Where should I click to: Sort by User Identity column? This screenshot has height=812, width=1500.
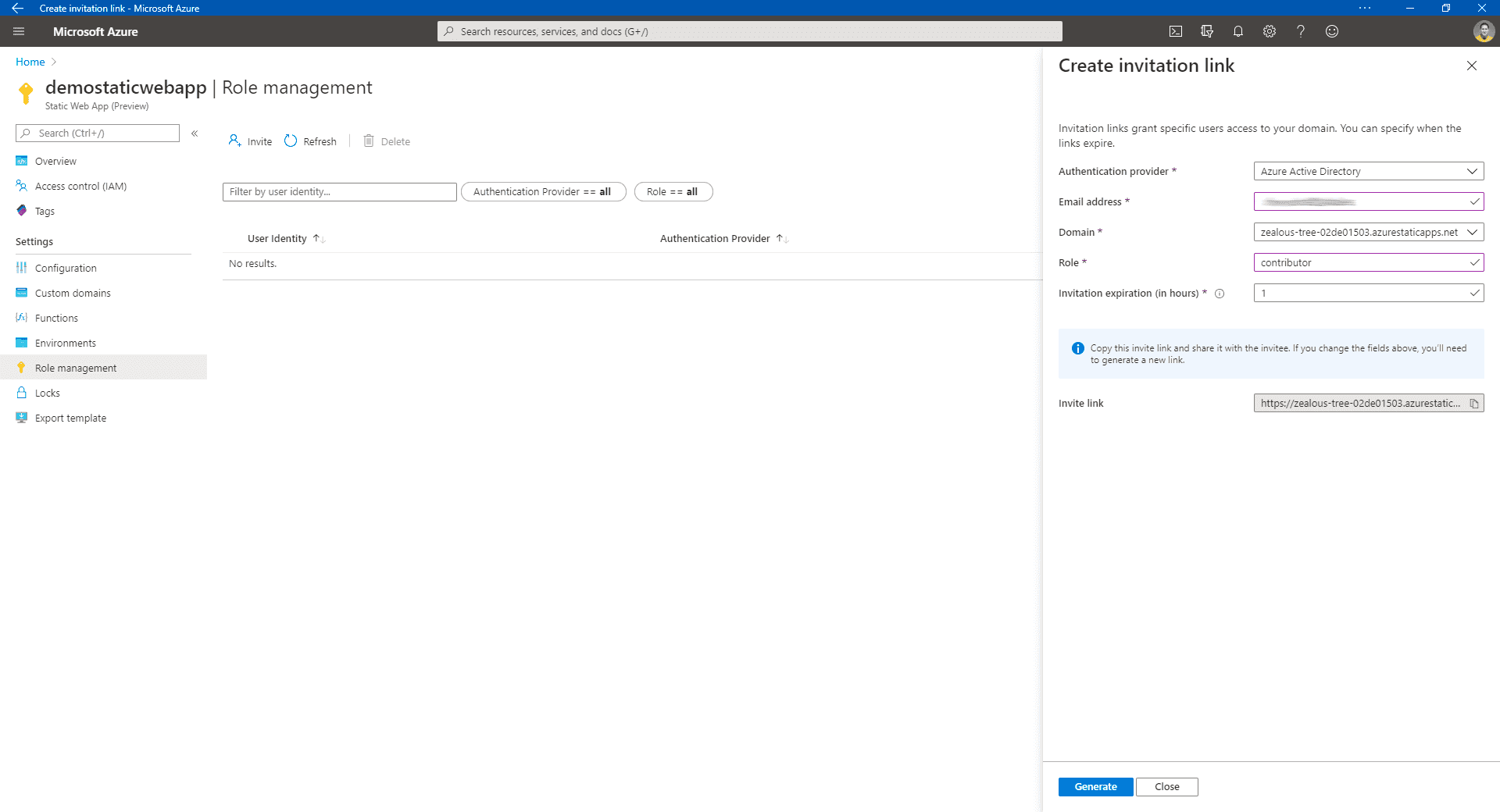pyautogui.click(x=286, y=239)
